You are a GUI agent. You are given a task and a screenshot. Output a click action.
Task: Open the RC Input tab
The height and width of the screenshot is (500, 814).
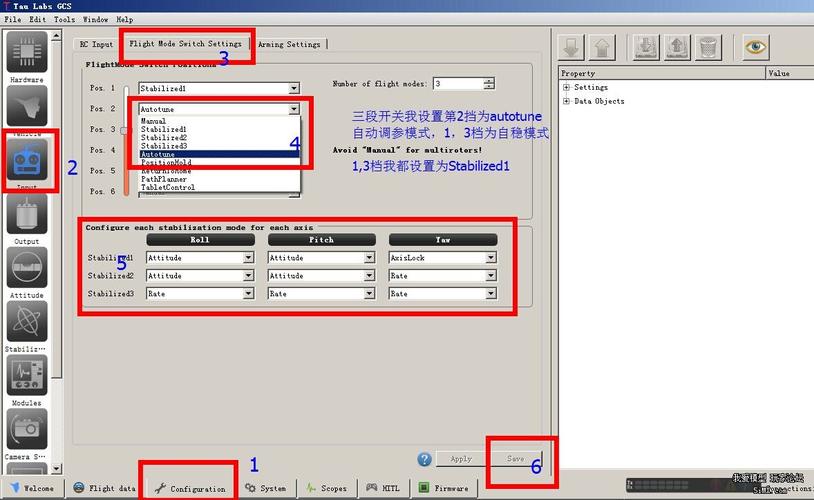96,44
